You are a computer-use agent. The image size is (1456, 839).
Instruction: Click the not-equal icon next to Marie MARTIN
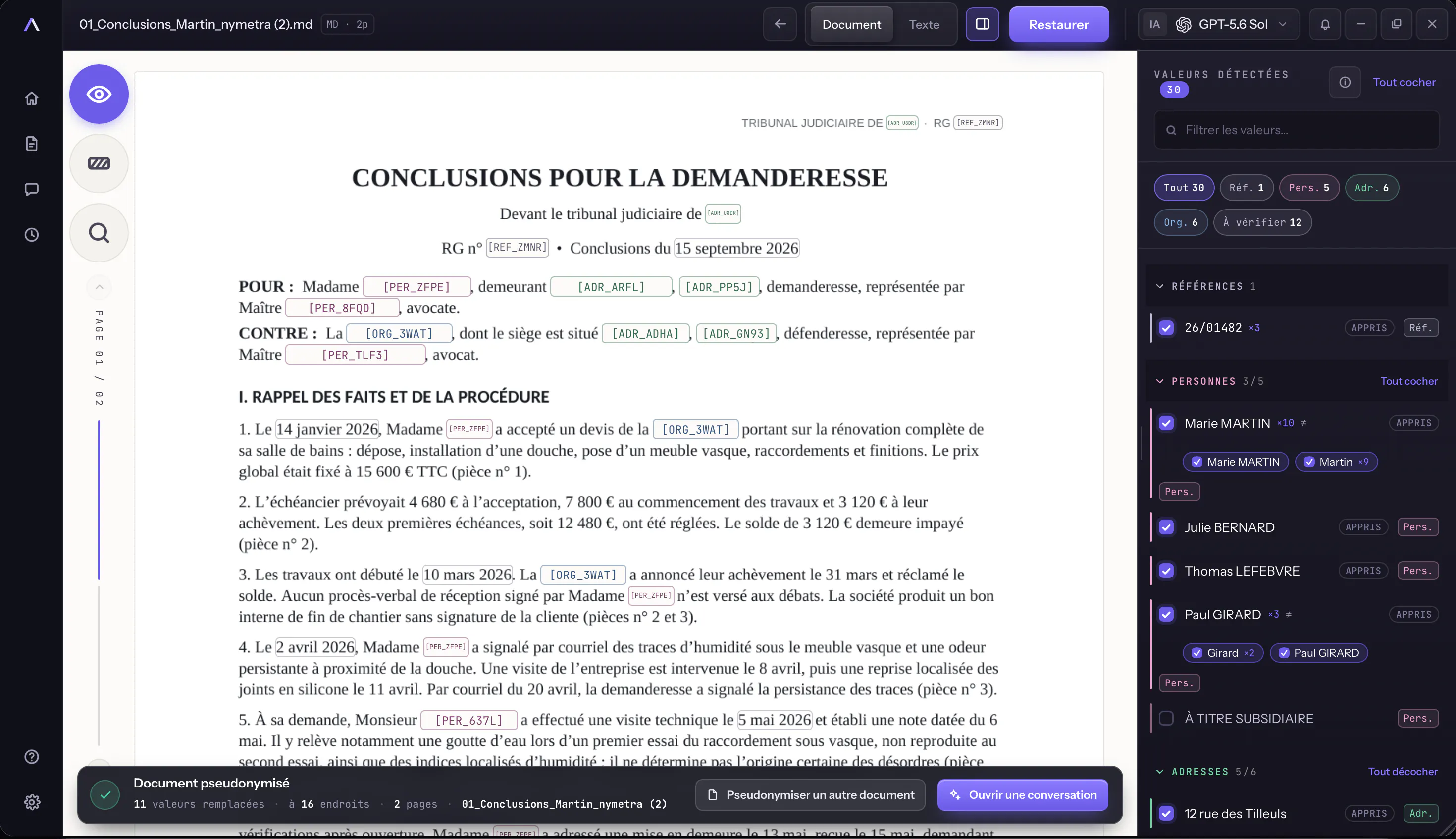point(1303,423)
